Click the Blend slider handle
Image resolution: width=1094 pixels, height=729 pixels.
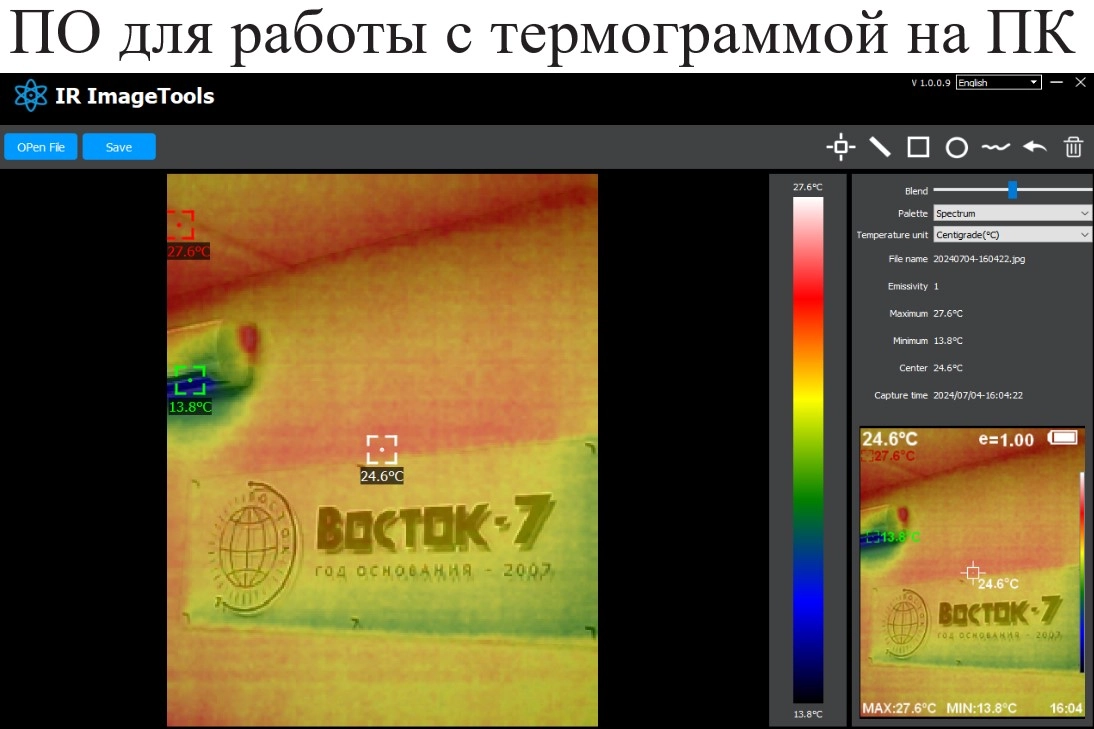point(1012,190)
